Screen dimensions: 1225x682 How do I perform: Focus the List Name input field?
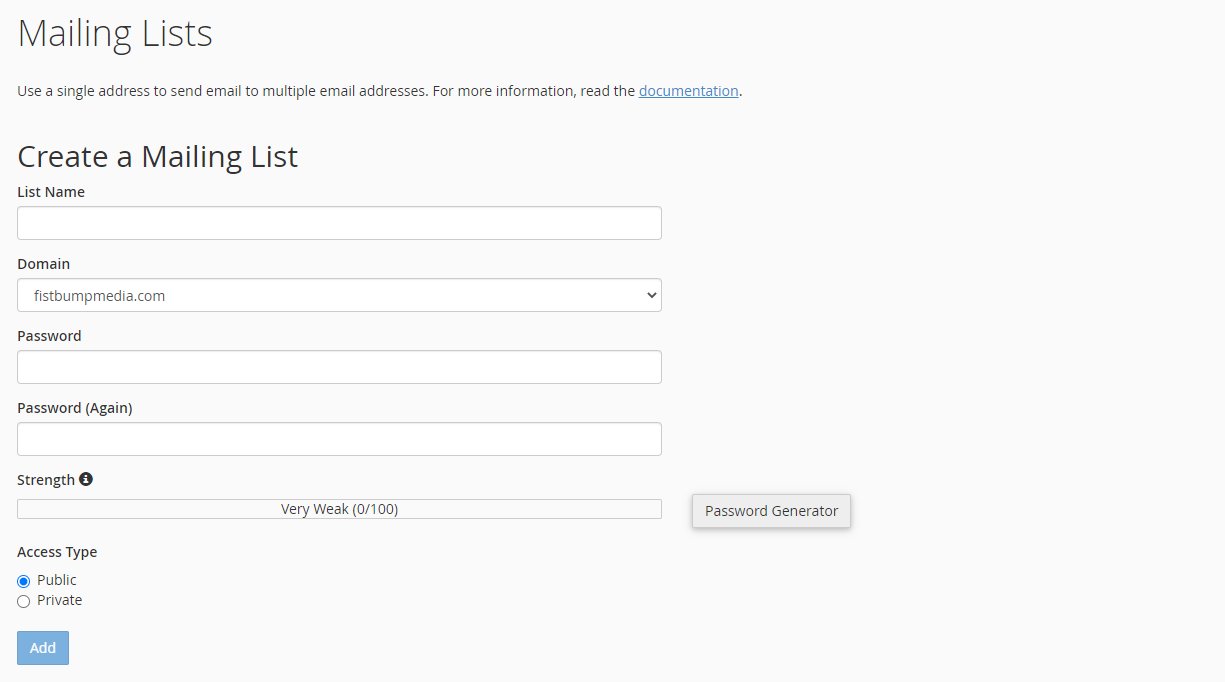pos(339,223)
